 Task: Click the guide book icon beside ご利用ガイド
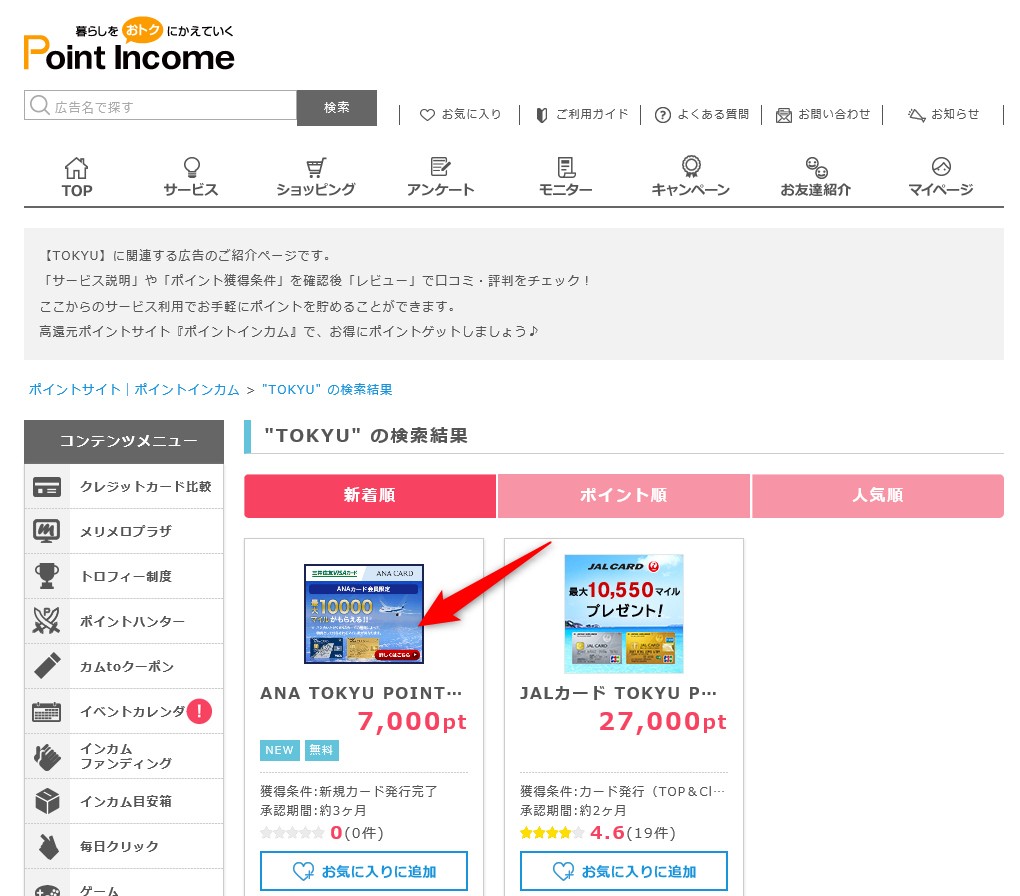click(x=541, y=115)
